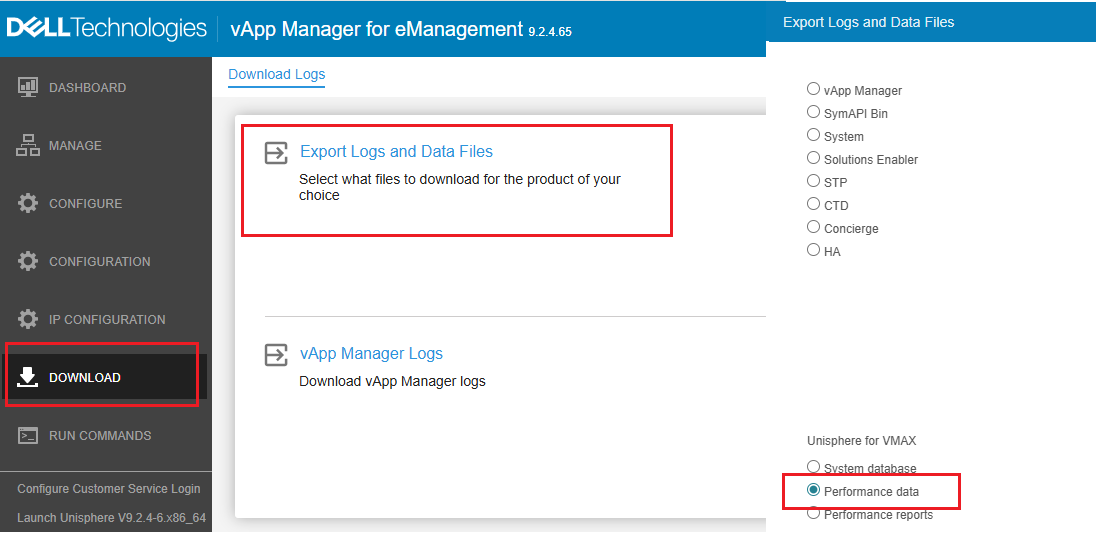Select the HA radio button
This screenshot has width=1096, height=553.
coord(813,250)
